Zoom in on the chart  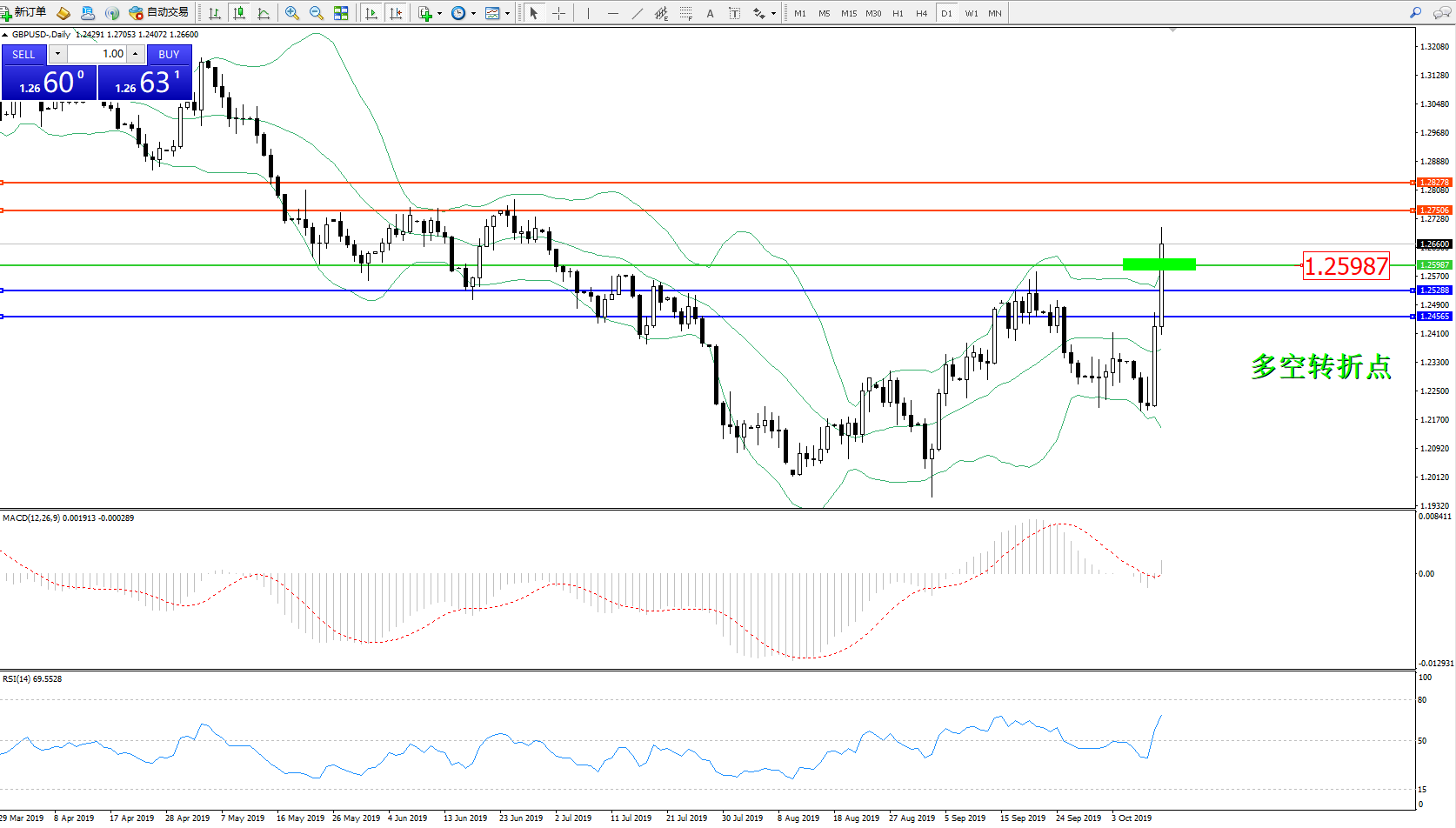[292, 13]
